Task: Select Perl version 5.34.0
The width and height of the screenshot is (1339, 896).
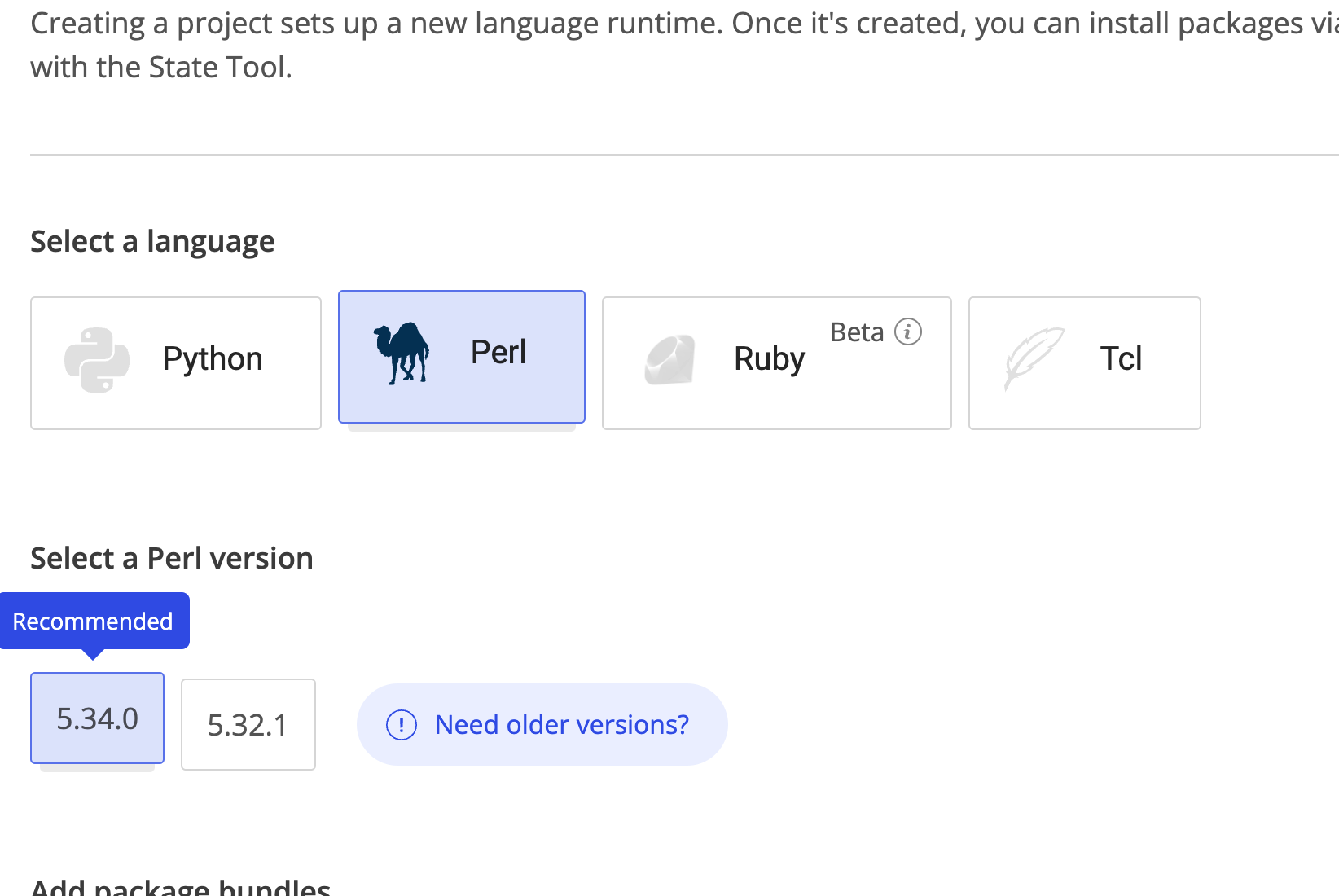Action: click(x=97, y=718)
